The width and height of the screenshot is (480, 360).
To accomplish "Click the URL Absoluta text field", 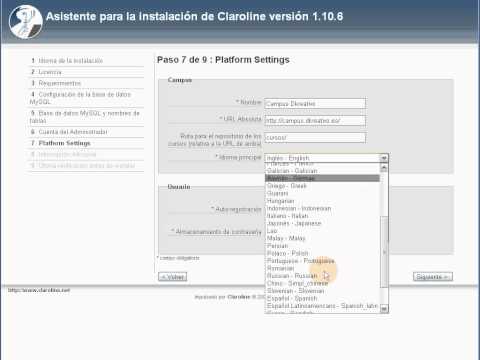I will [x=315, y=121].
